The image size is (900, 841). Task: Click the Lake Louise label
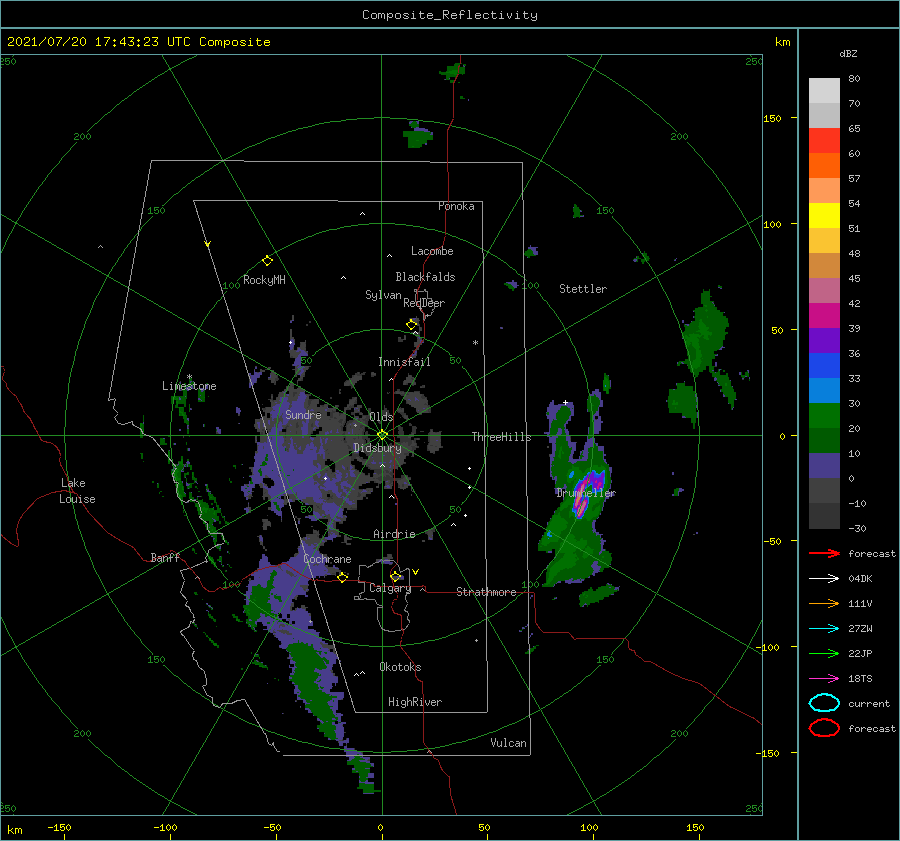pyautogui.click(x=77, y=491)
